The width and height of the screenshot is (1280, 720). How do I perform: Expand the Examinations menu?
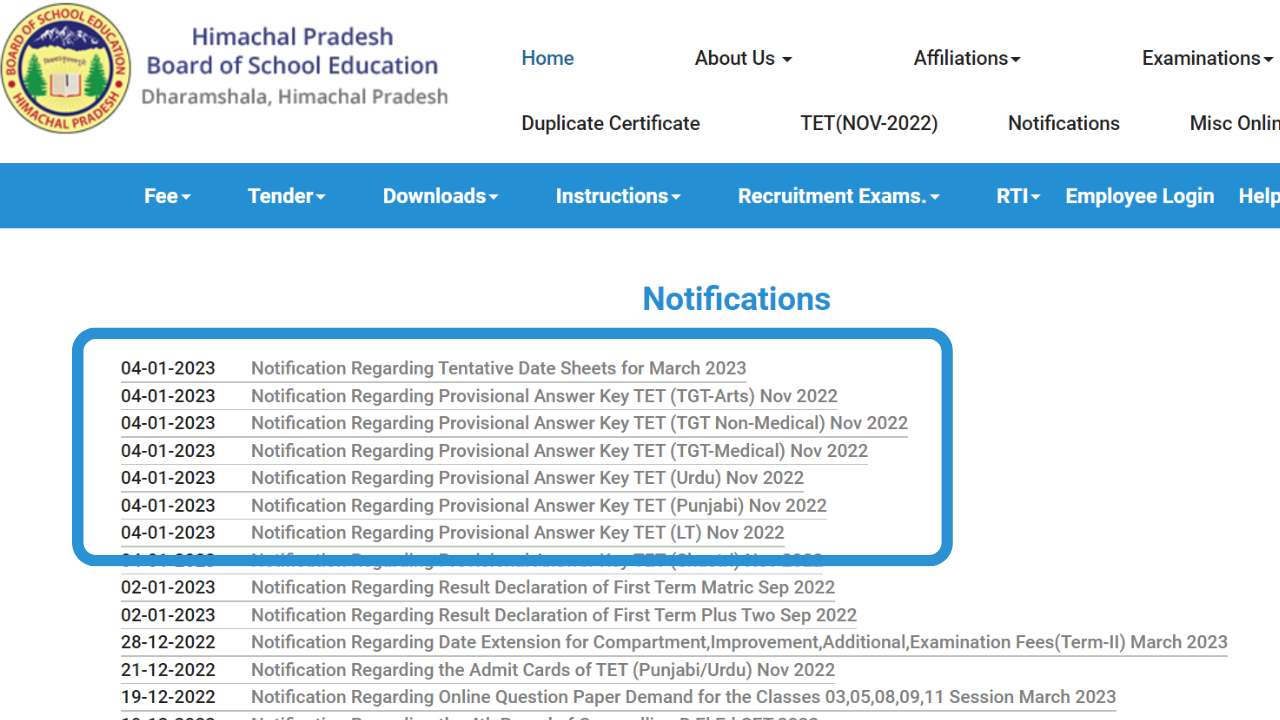click(1208, 58)
